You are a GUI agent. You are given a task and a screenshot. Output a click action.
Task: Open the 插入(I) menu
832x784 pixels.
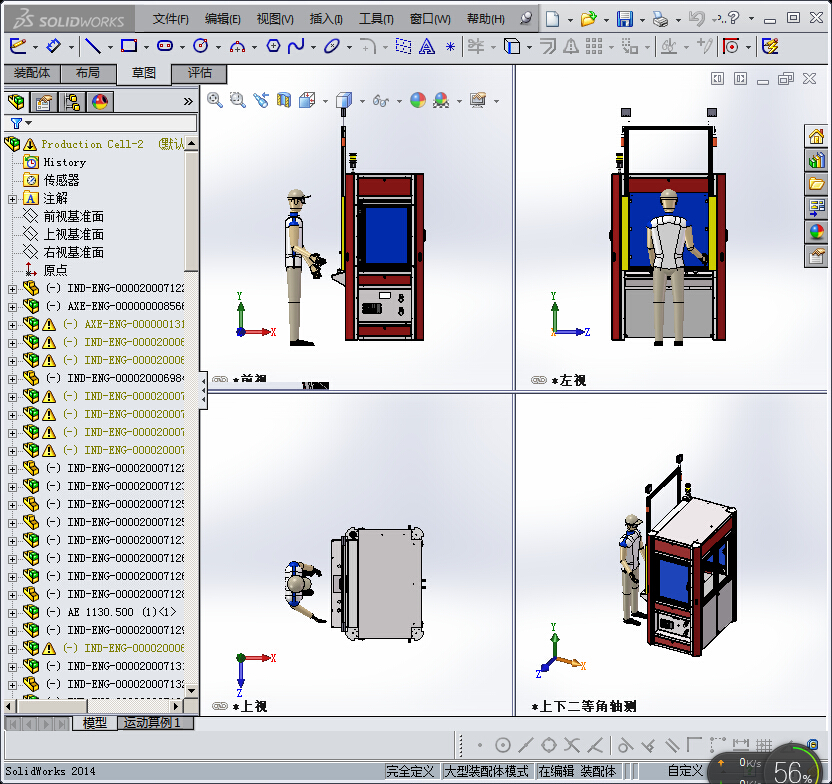tap(326, 19)
